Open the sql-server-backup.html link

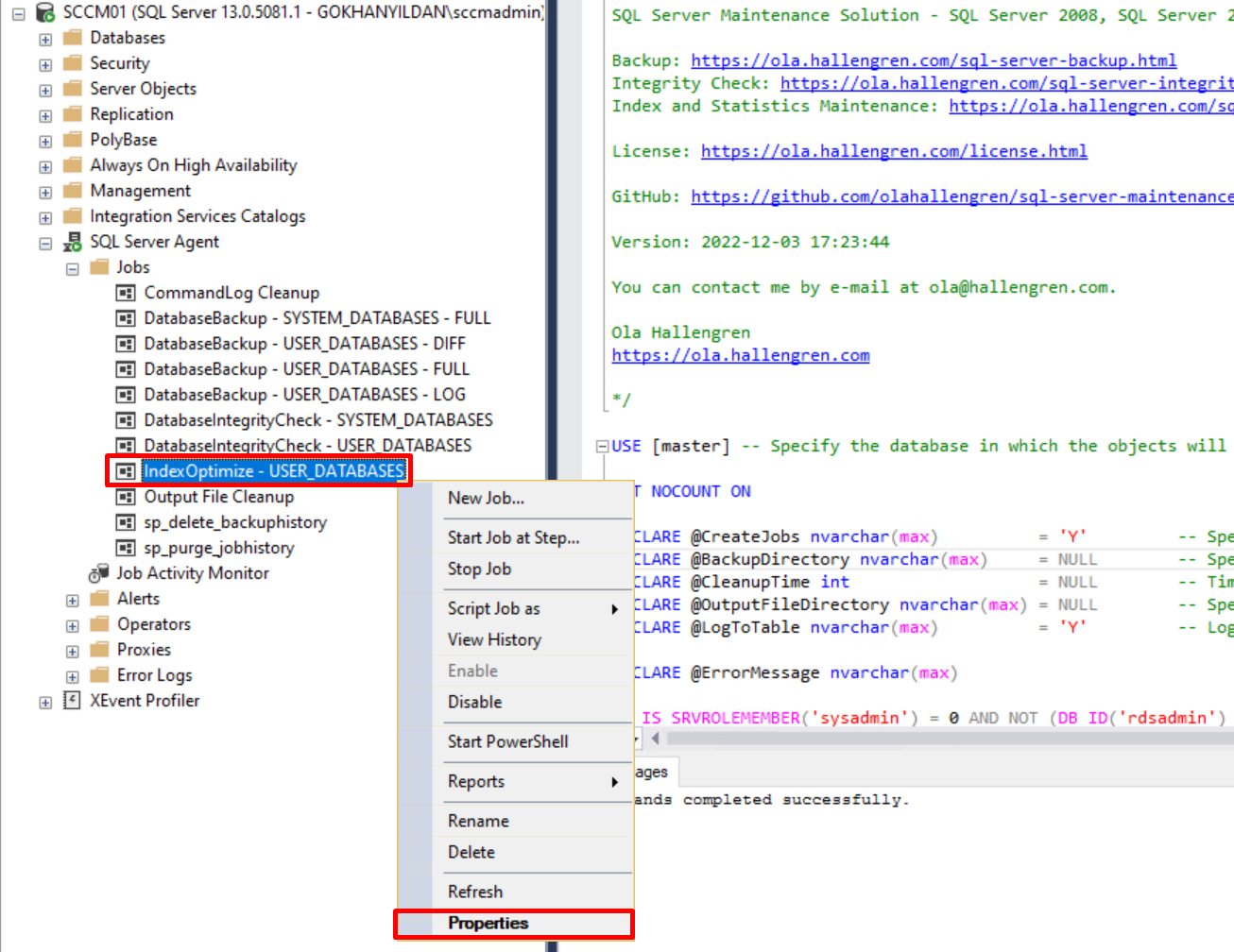[934, 60]
